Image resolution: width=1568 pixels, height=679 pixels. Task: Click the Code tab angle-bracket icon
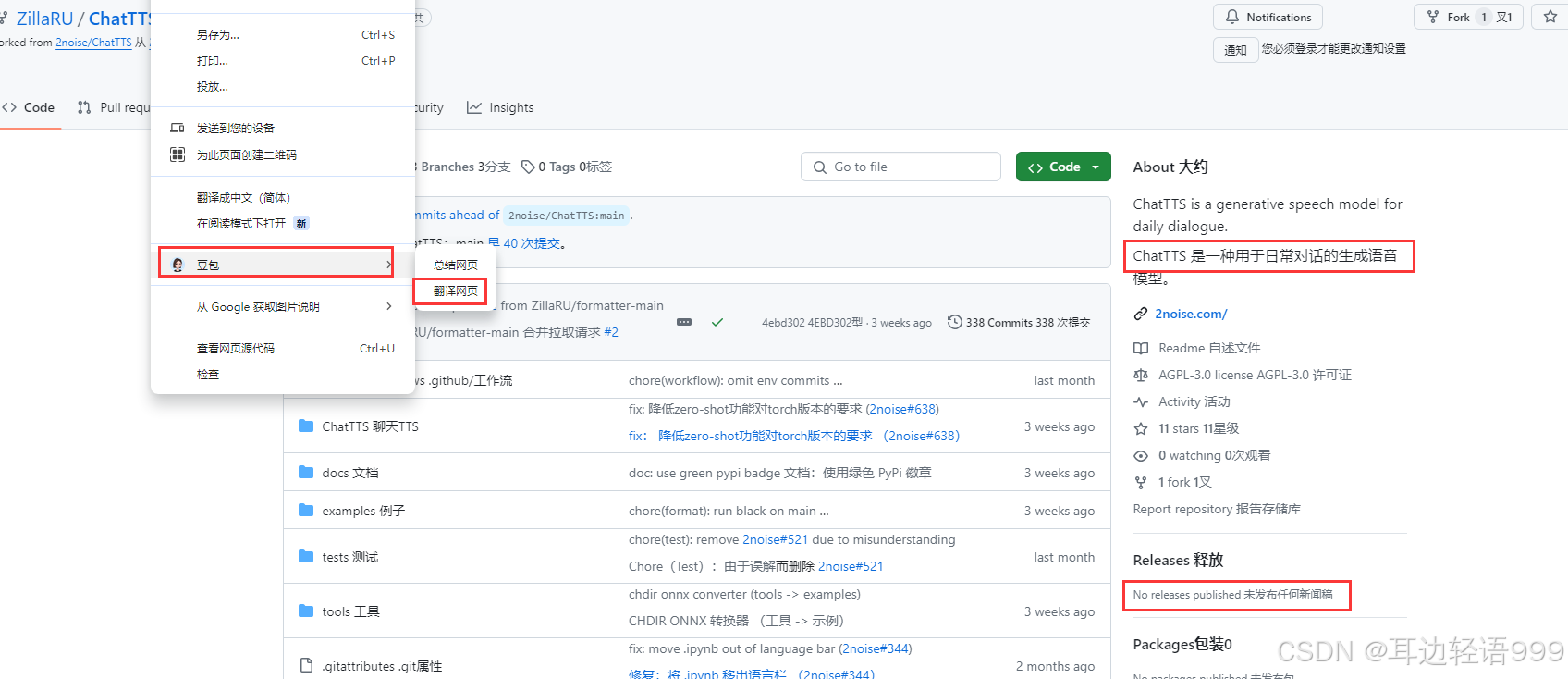click(10, 107)
